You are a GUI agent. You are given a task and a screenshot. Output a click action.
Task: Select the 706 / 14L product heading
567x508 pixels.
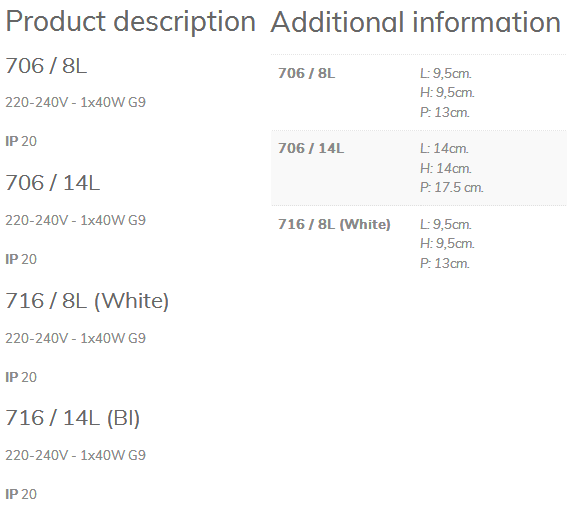point(52,183)
